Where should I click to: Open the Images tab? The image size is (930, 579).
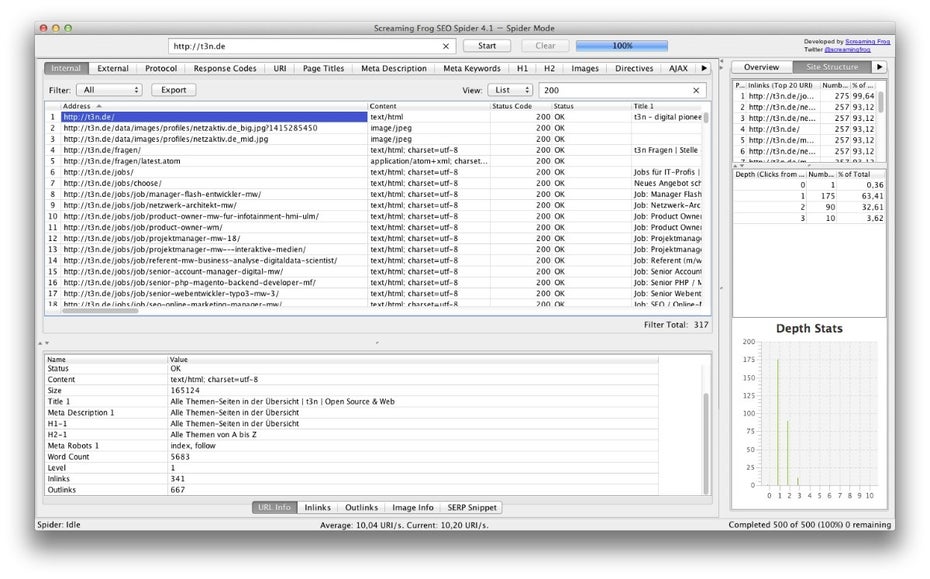point(585,68)
